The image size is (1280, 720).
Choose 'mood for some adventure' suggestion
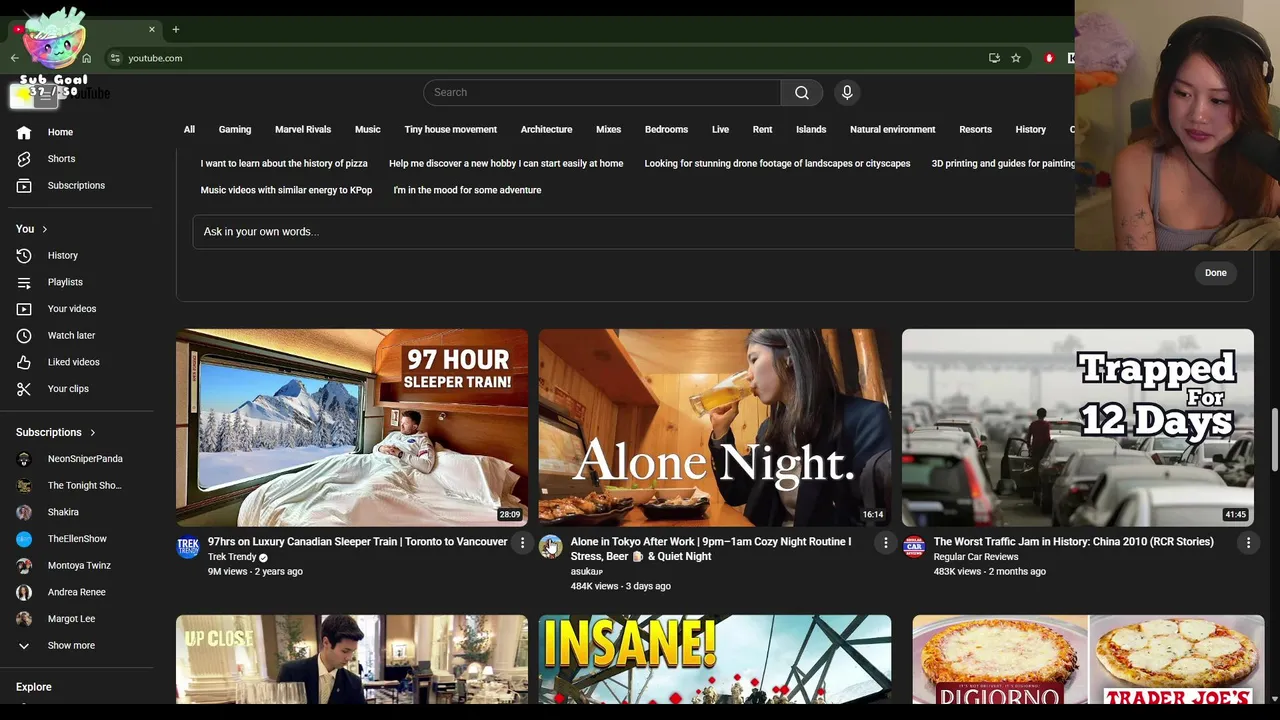click(x=467, y=190)
